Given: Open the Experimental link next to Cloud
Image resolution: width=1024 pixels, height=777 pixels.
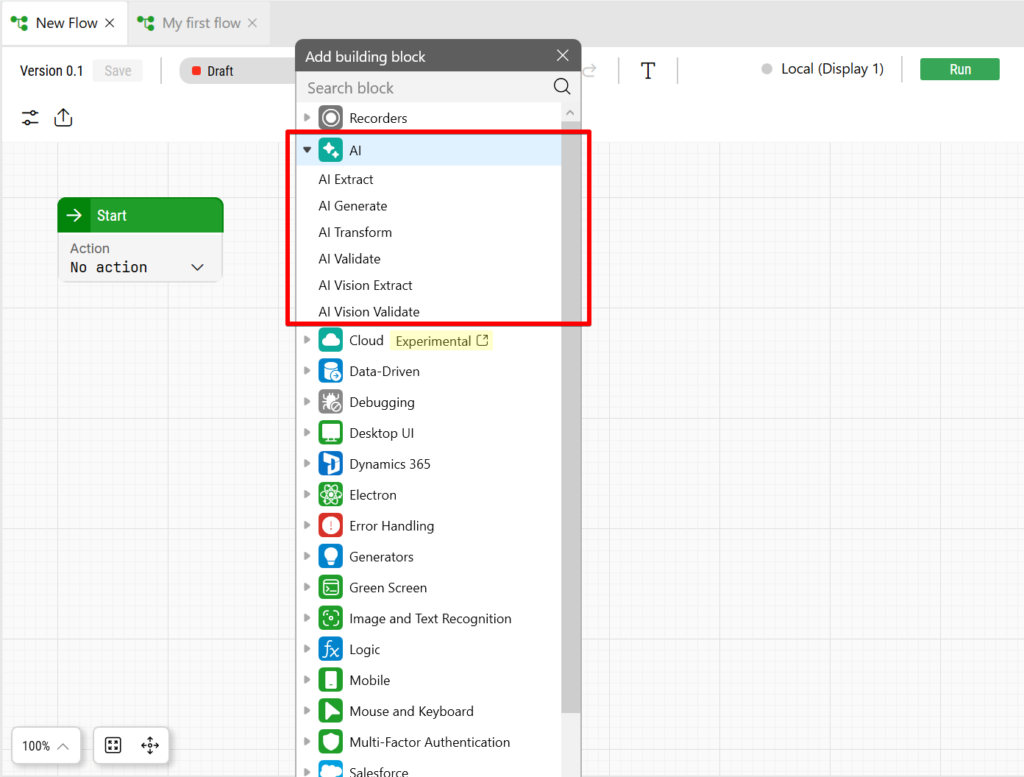Looking at the screenshot, I should (x=441, y=341).
